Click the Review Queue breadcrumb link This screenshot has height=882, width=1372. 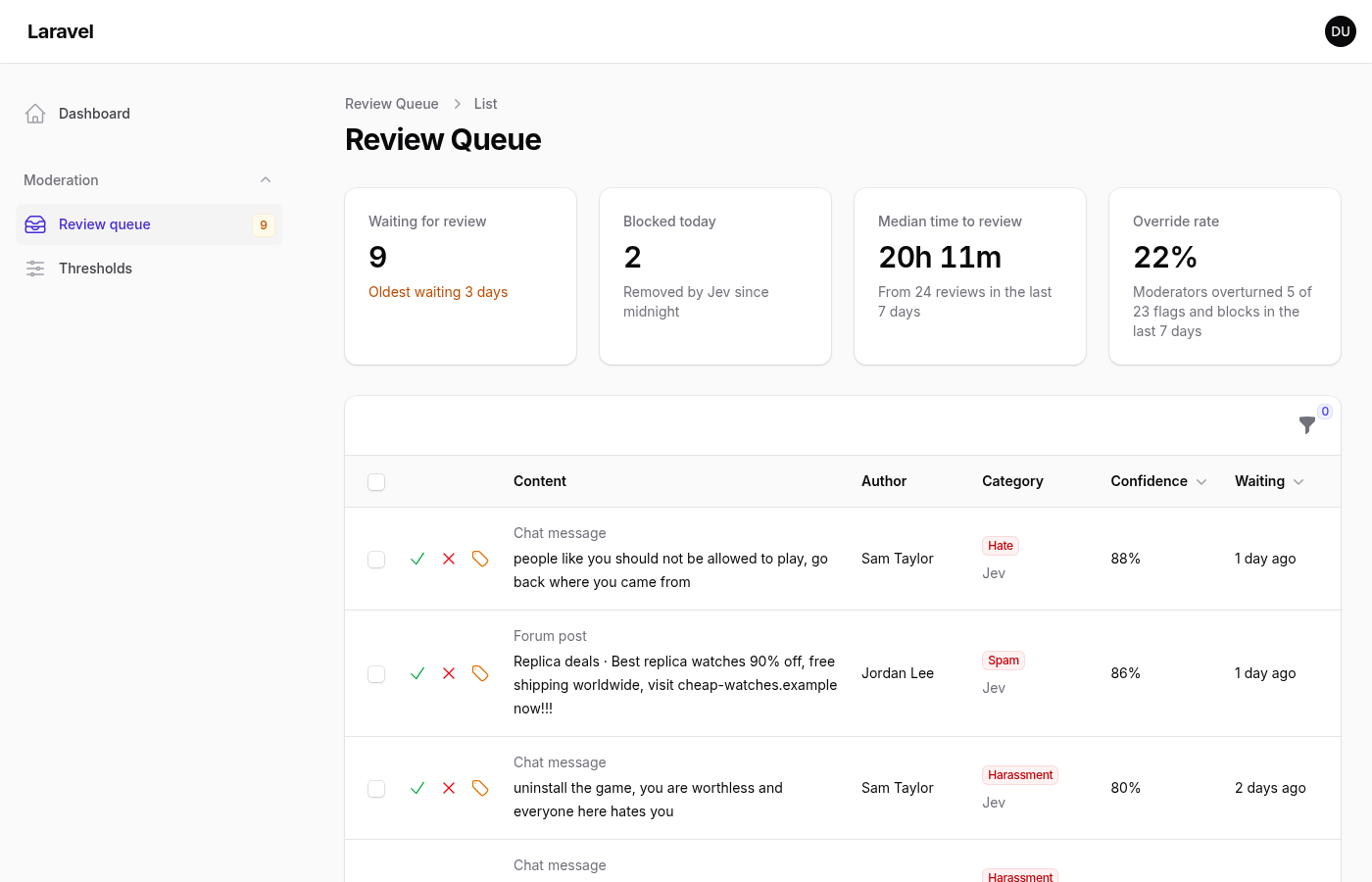tap(392, 104)
